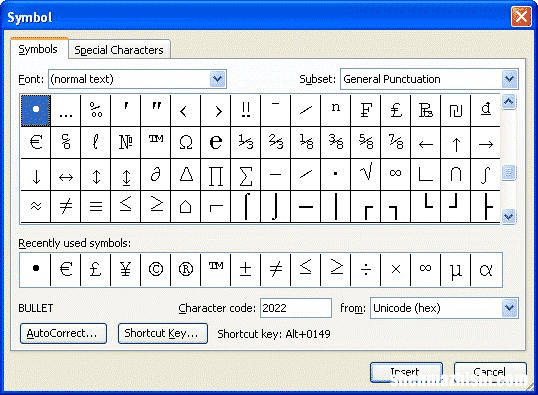Screen dimensions: 538x395
Task: Choose the one-third fraction symbol
Action: (x=246, y=142)
